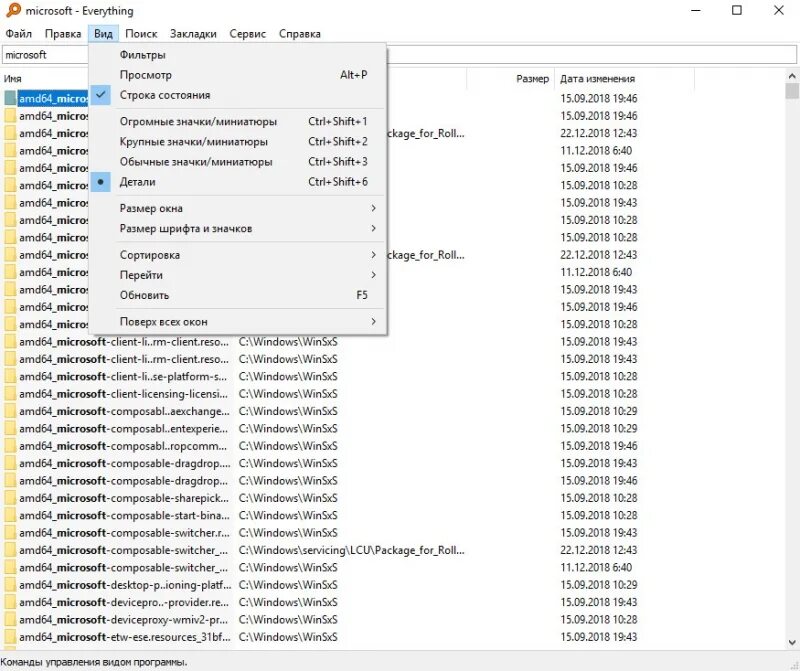Click folder icon of amd64_microsoft-deviceproxy-wmiv2-pr... row
800x671 pixels.
[x=10, y=619]
